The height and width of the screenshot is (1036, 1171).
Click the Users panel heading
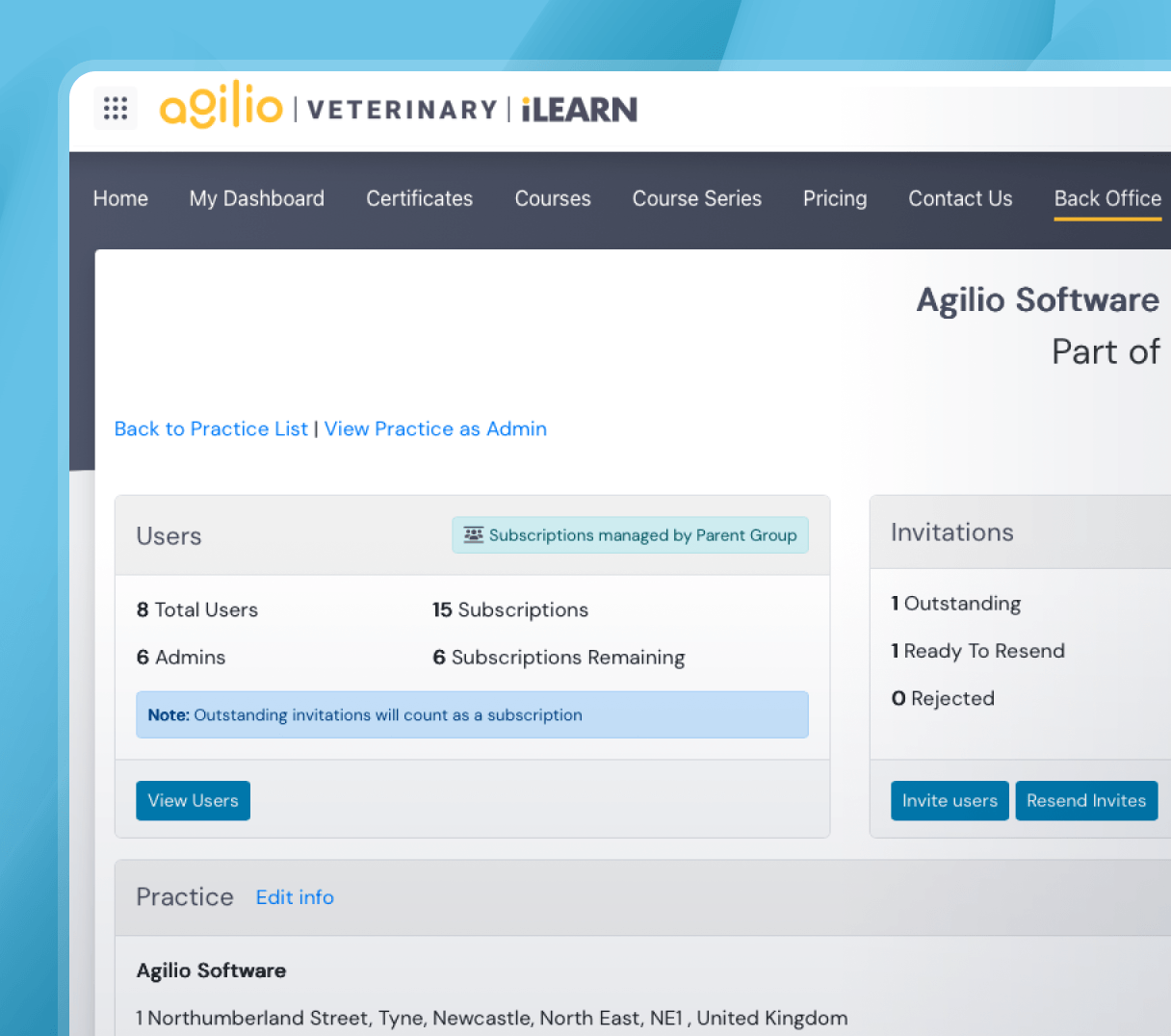(x=169, y=536)
